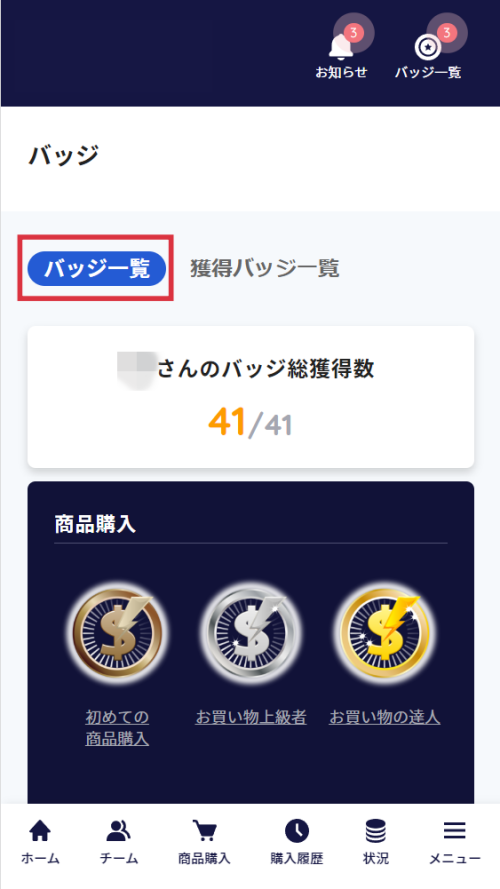Click the 初めての商品購入 link
Image resolution: width=500 pixels, height=889 pixels.
pos(117,728)
